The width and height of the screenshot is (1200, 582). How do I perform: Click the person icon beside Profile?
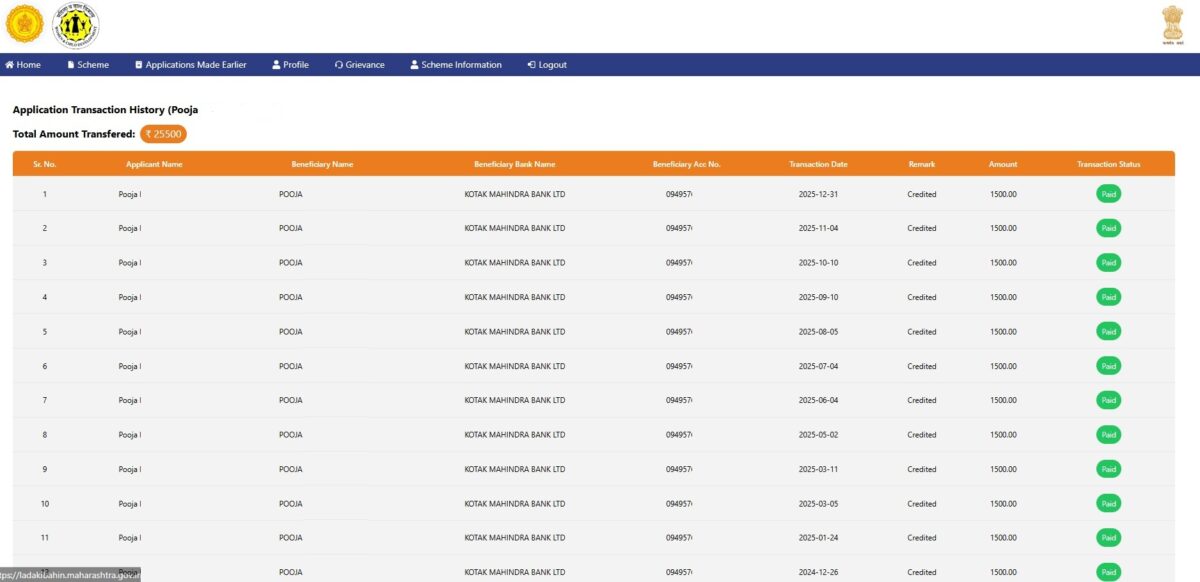[x=274, y=64]
